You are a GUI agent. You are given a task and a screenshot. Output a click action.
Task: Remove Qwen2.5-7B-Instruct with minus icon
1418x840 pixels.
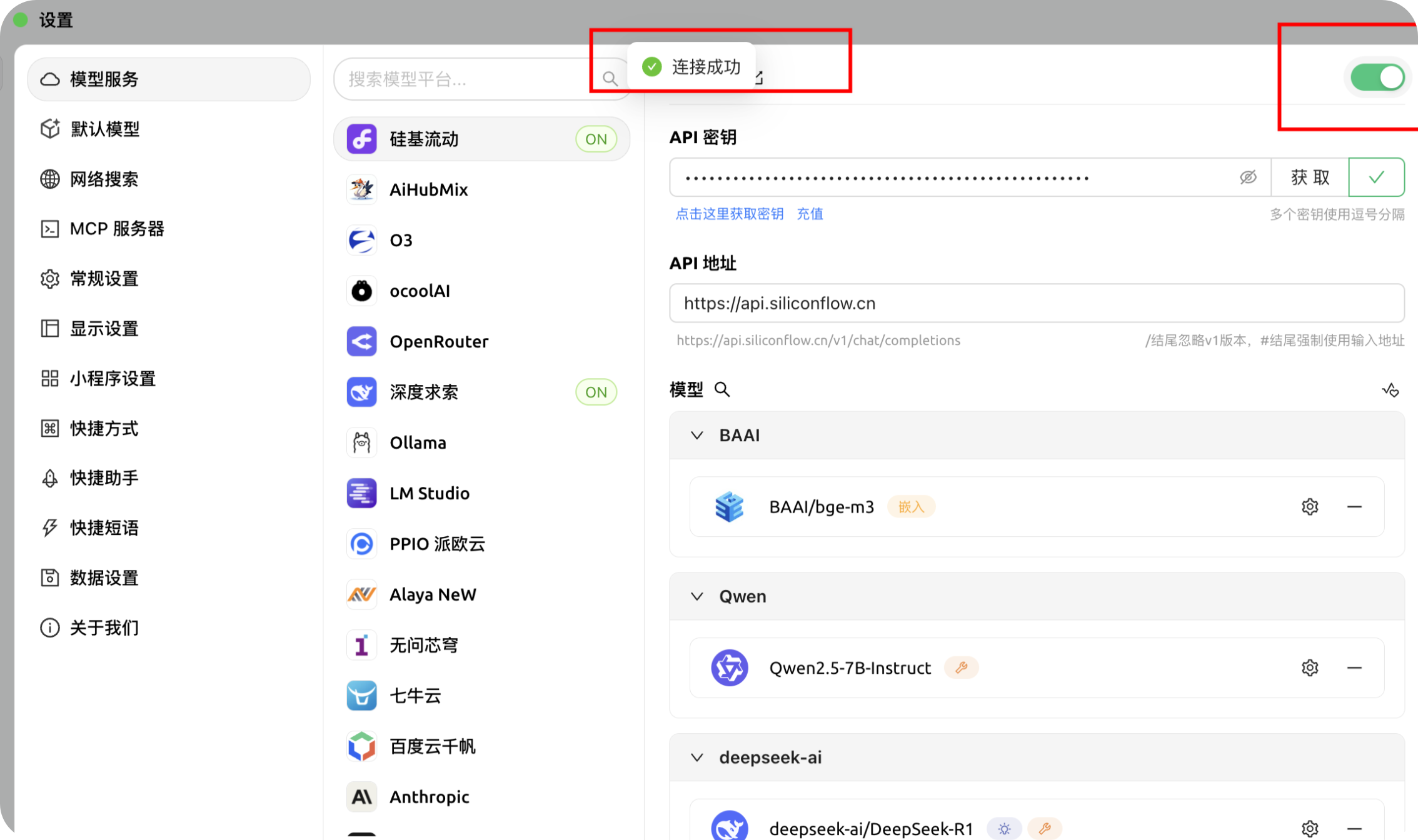coord(1354,667)
